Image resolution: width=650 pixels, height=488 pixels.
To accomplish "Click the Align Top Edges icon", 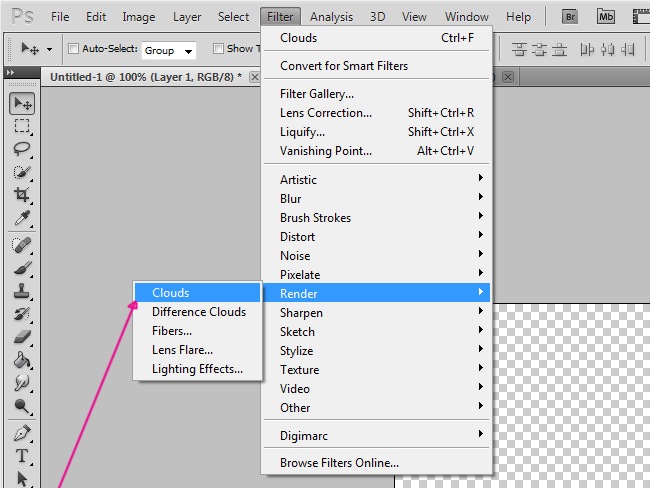I will click(519, 49).
